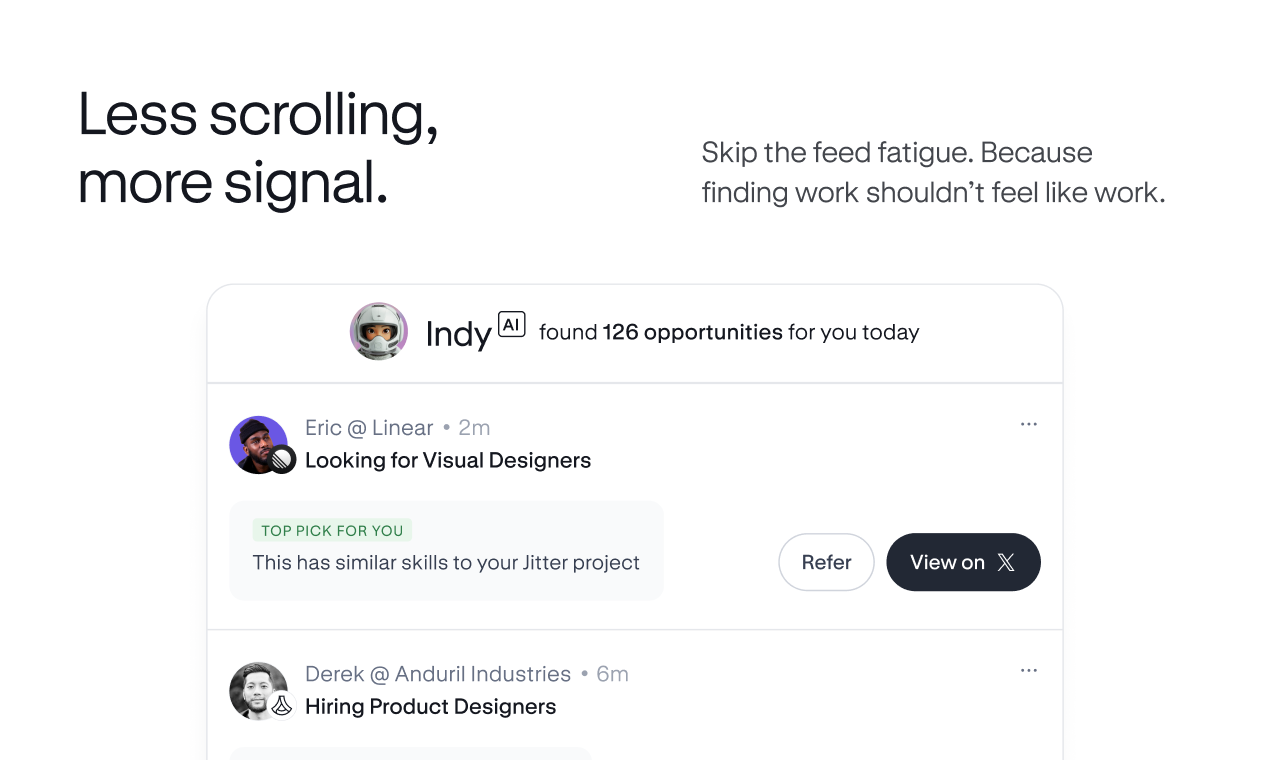This screenshot has height=760, width=1270.
Task: Click the 2m timestamp on Eric's post
Action: click(x=474, y=428)
